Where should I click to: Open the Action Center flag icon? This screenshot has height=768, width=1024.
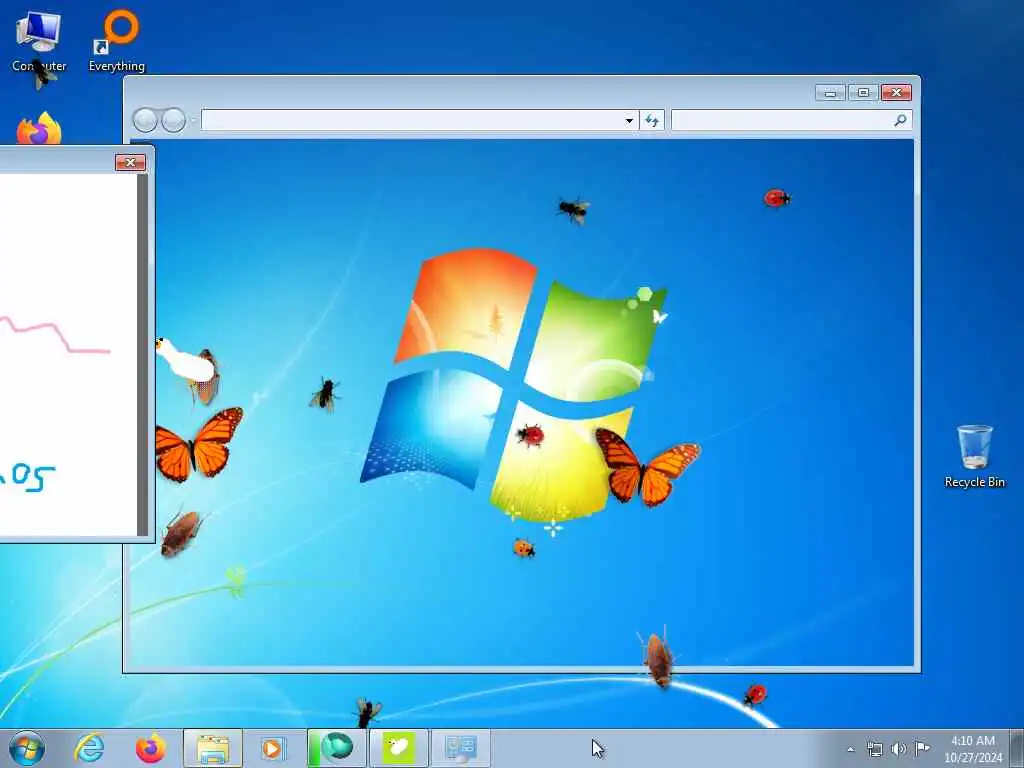coord(922,749)
